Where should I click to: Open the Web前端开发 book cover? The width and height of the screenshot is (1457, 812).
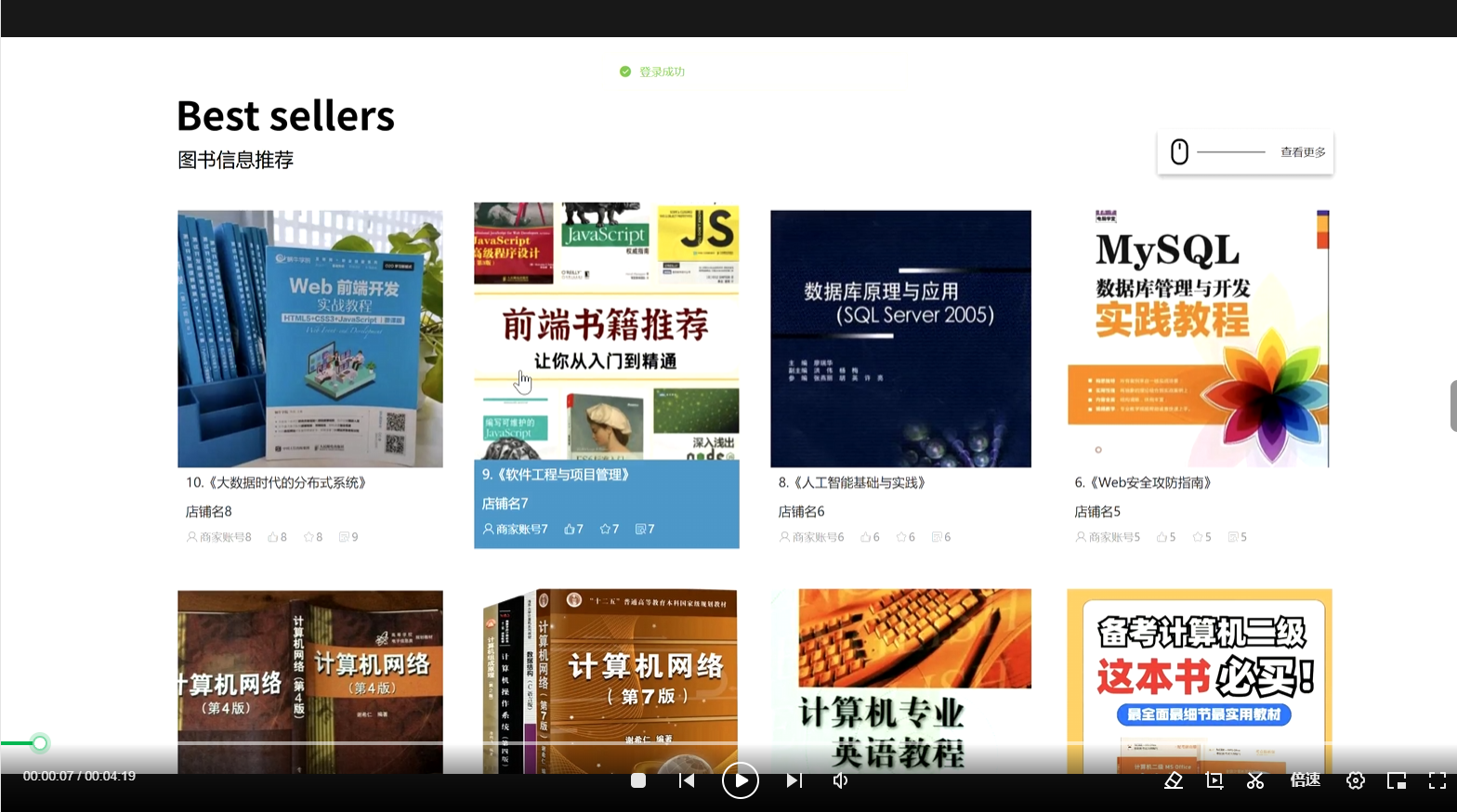click(x=310, y=338)
